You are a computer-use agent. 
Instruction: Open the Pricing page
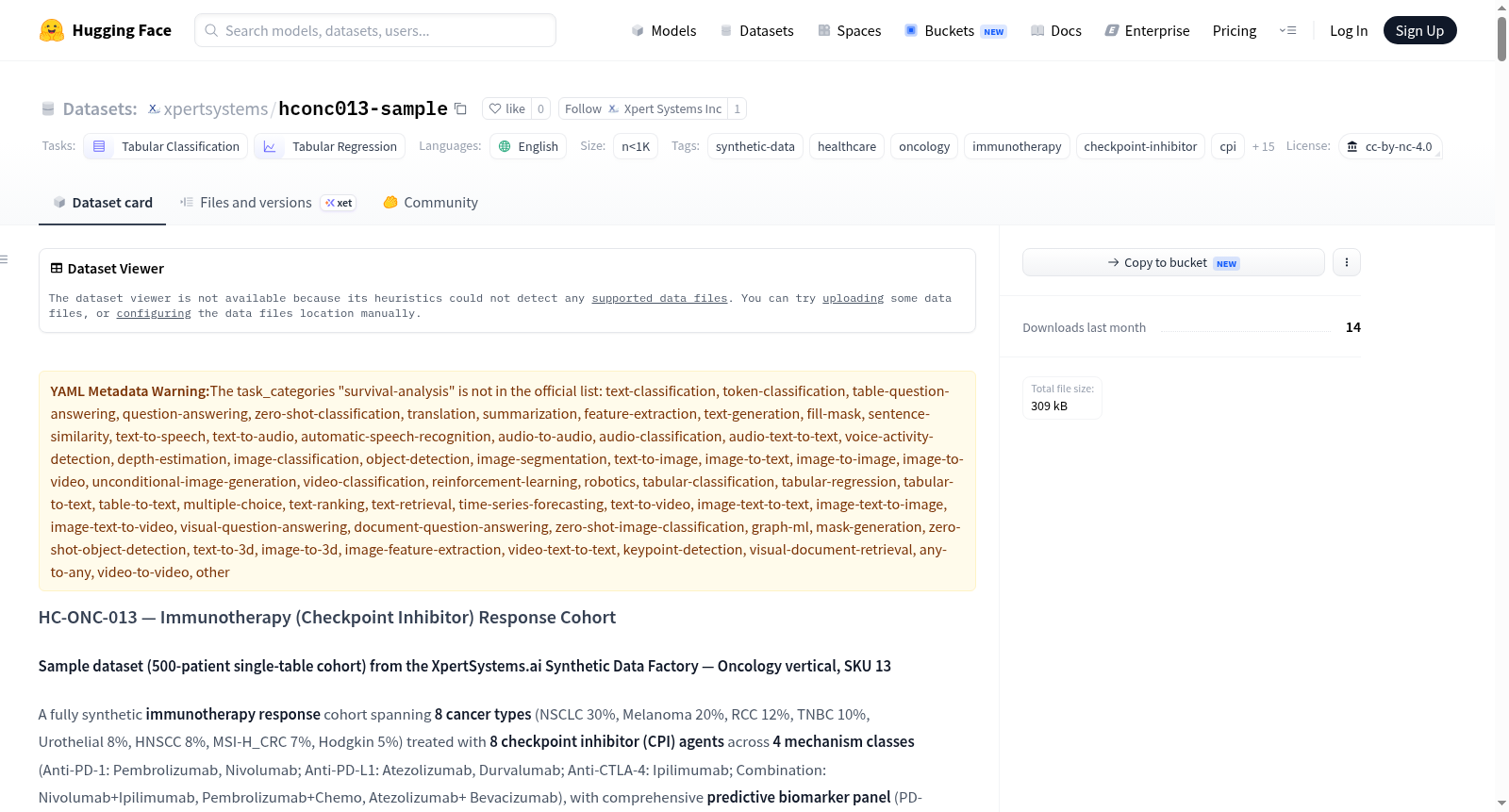(1235, 30)
